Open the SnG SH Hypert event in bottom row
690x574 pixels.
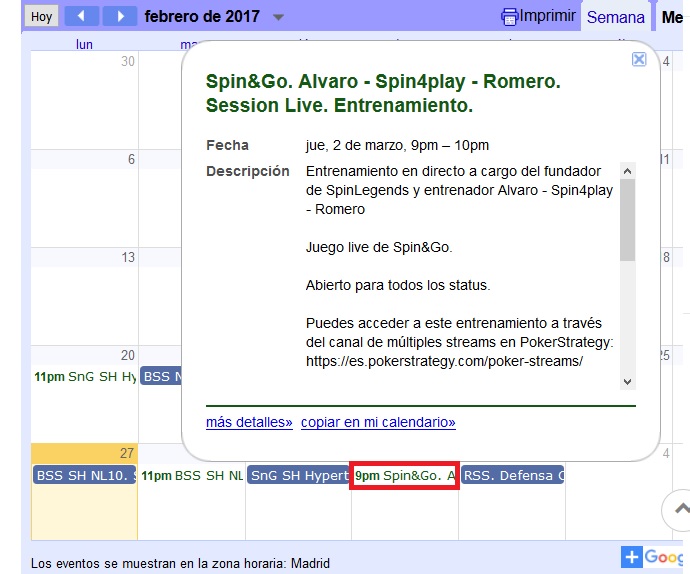point(298,475)
